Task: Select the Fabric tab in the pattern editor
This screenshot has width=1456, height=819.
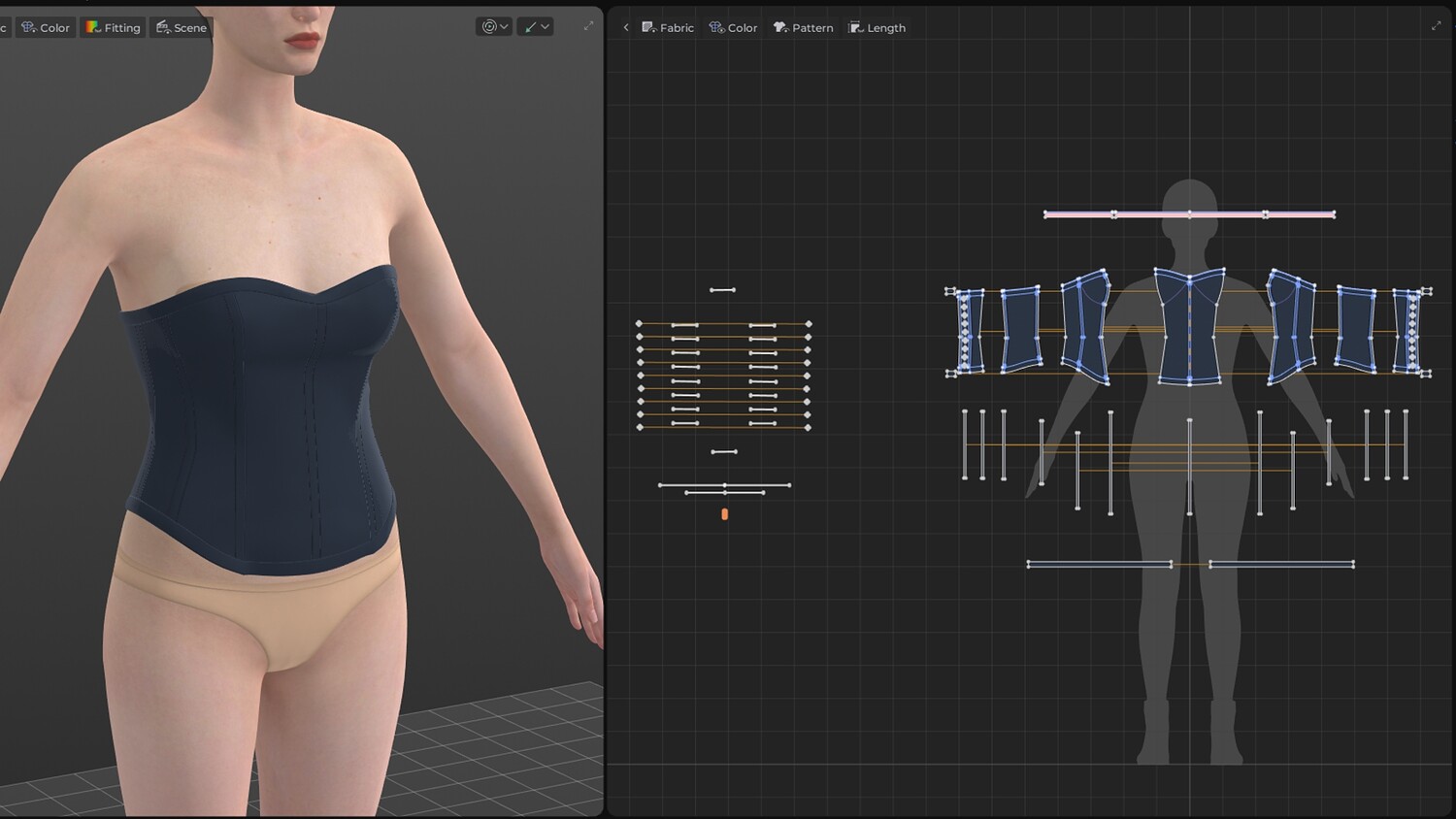Action: (668, 27)
